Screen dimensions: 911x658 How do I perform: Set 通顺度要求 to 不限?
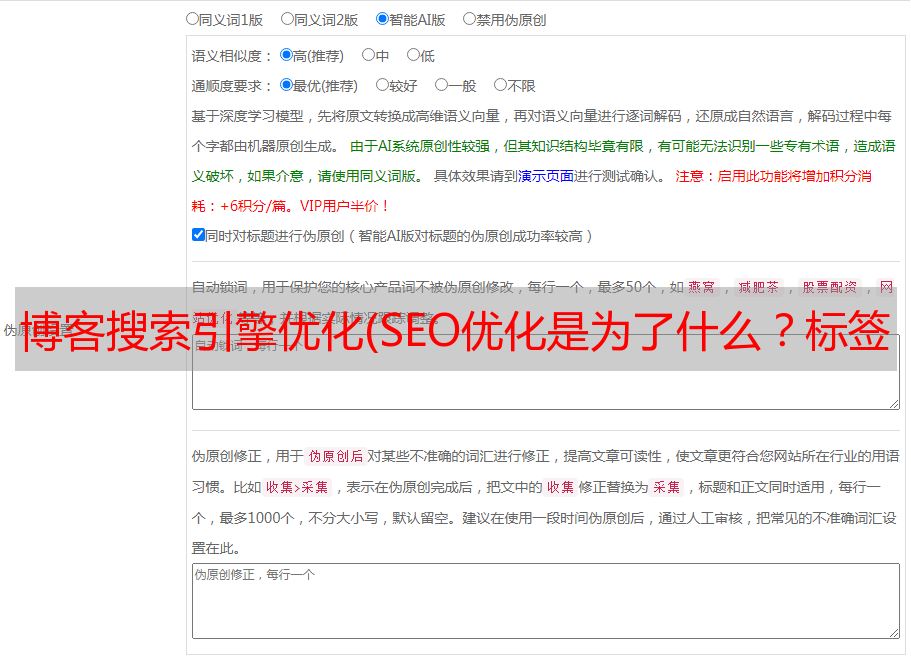500,85
